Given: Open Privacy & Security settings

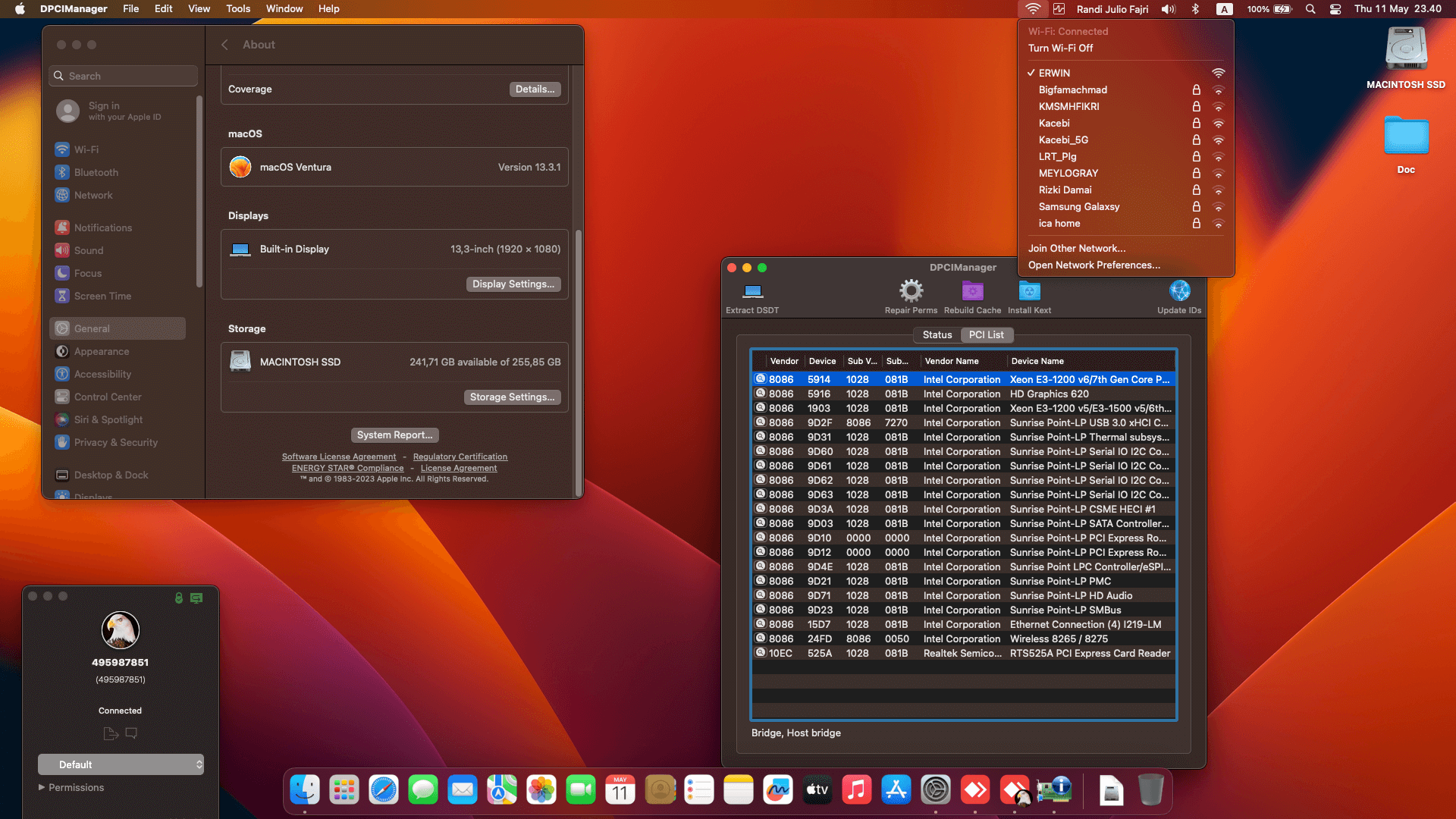Looking at the screenshot, I should click(x=118, y=442).
